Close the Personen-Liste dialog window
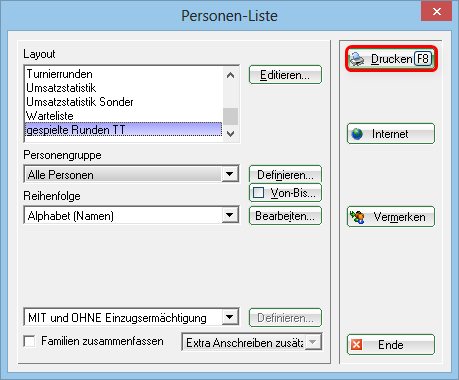This screenshot has width=459, height=380. (437, 12)
